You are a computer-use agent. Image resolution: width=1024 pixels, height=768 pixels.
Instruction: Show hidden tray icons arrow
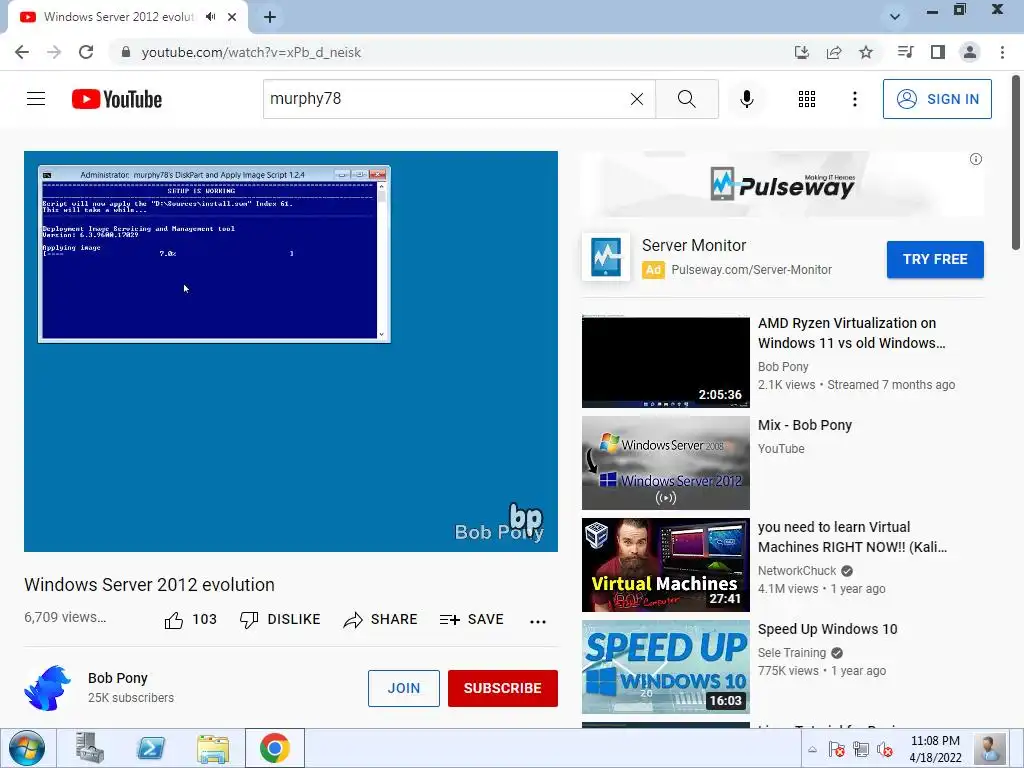click(x=812, y=749)
